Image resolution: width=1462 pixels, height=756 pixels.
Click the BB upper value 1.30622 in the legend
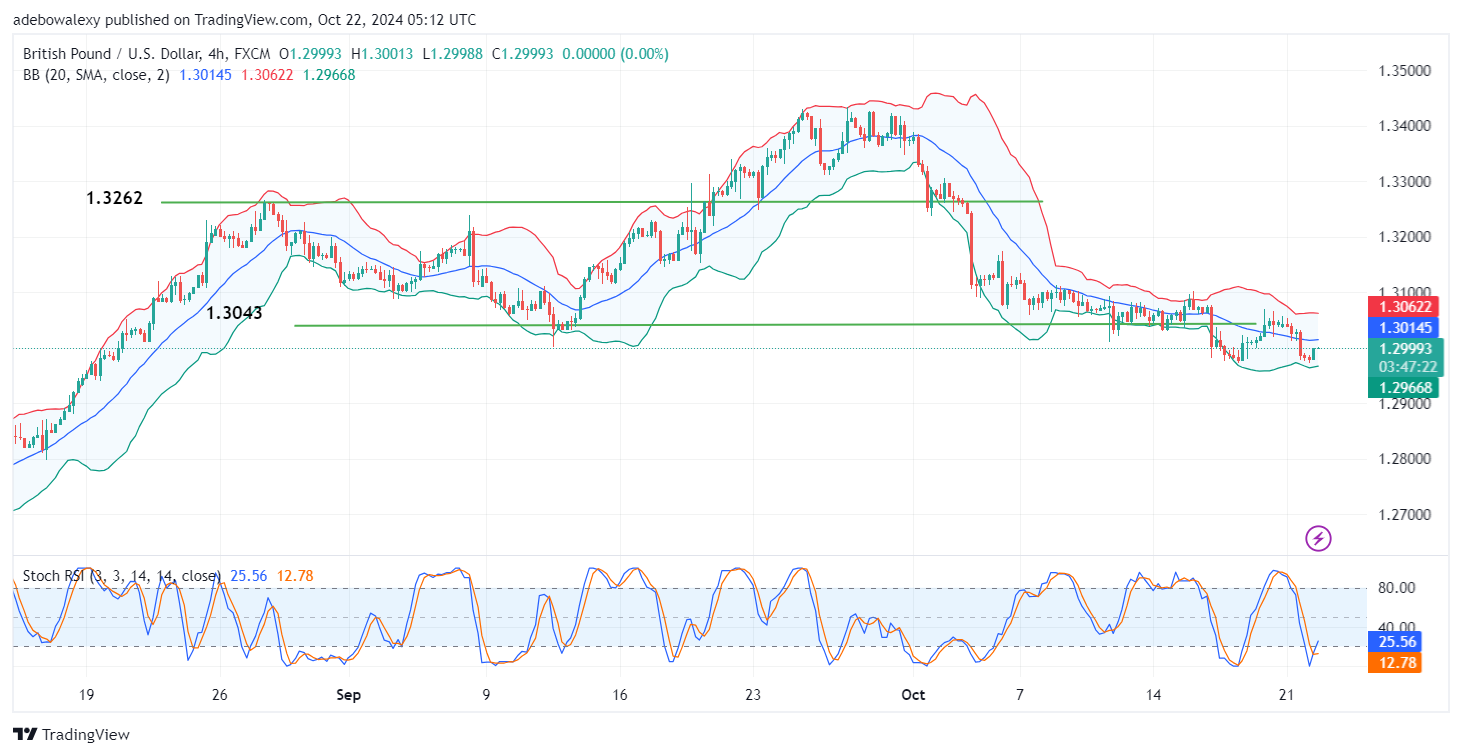(268, 75)
